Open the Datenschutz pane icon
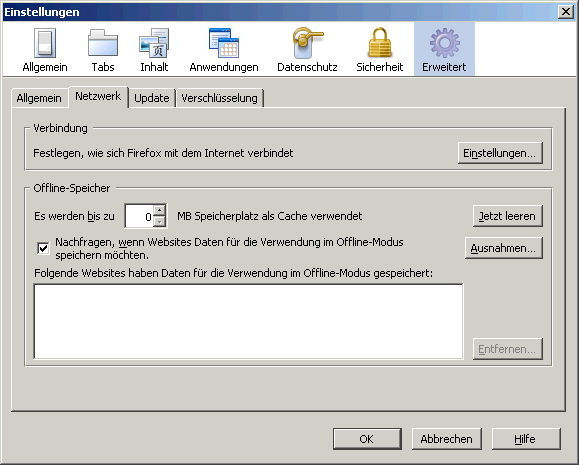 click(307, 49)
